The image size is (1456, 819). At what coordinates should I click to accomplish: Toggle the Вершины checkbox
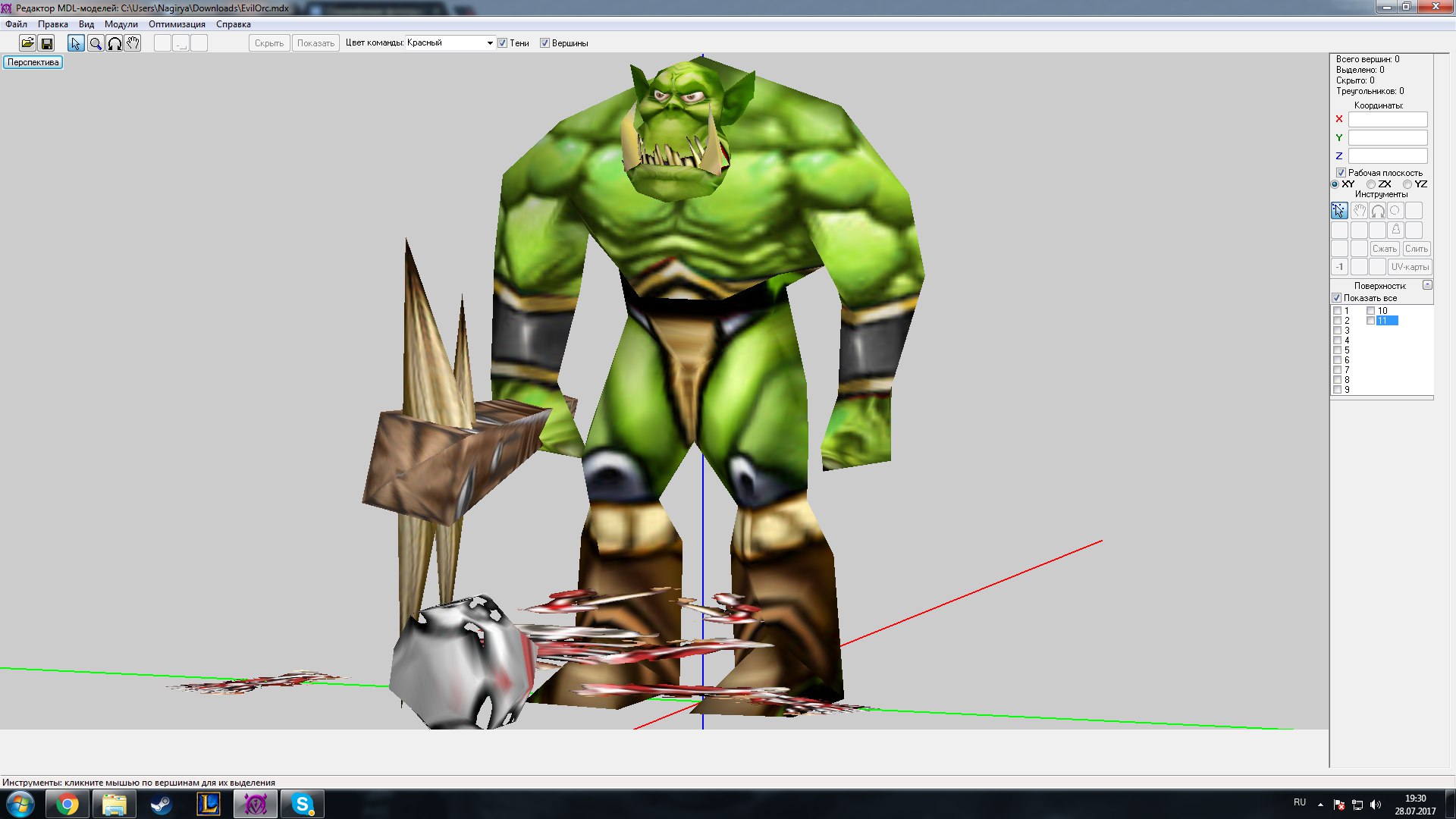544,43
